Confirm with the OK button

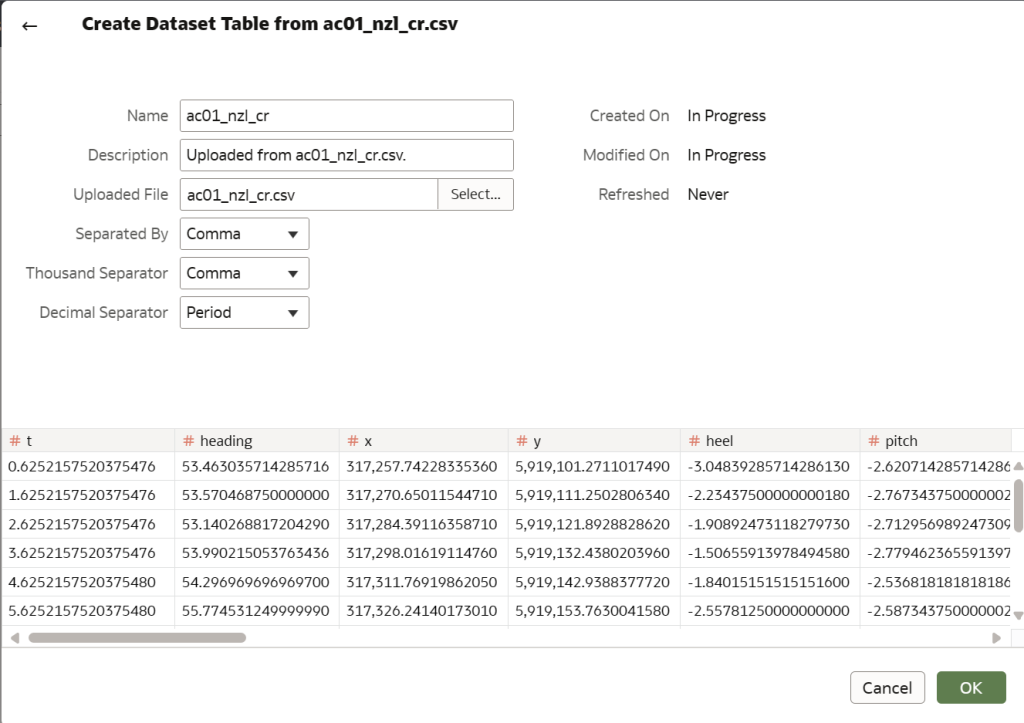971,688
